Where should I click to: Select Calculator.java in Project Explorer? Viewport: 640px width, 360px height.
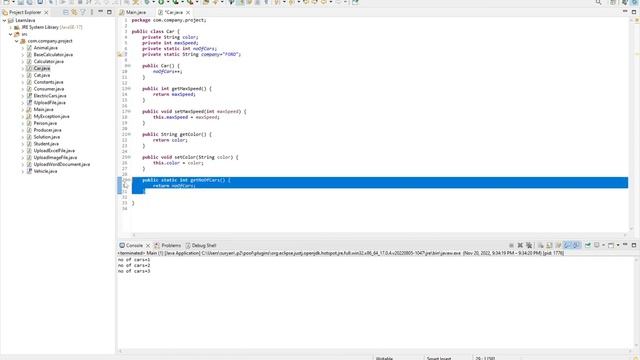pyautogui.click(x=49, y=61)
